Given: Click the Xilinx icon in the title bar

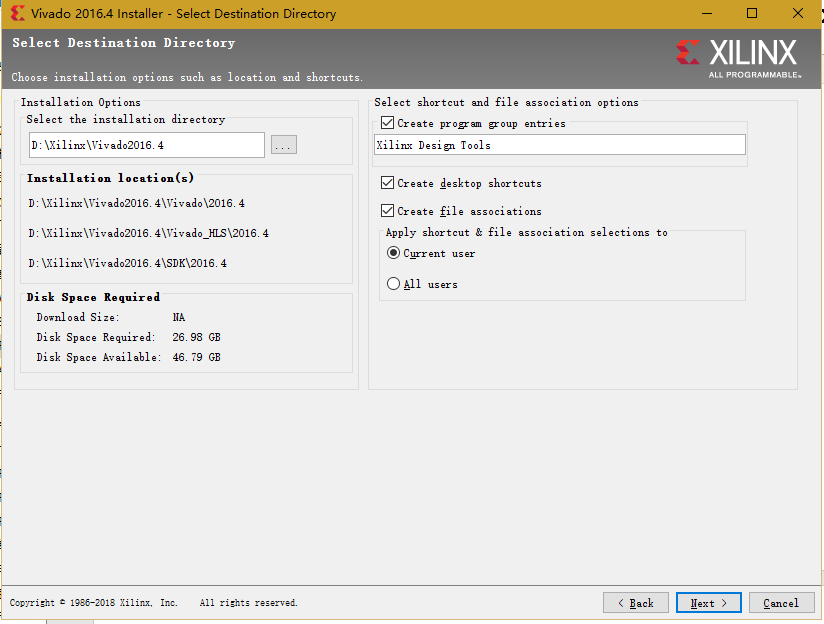Looking at the screenshot, I should point(17,13).
